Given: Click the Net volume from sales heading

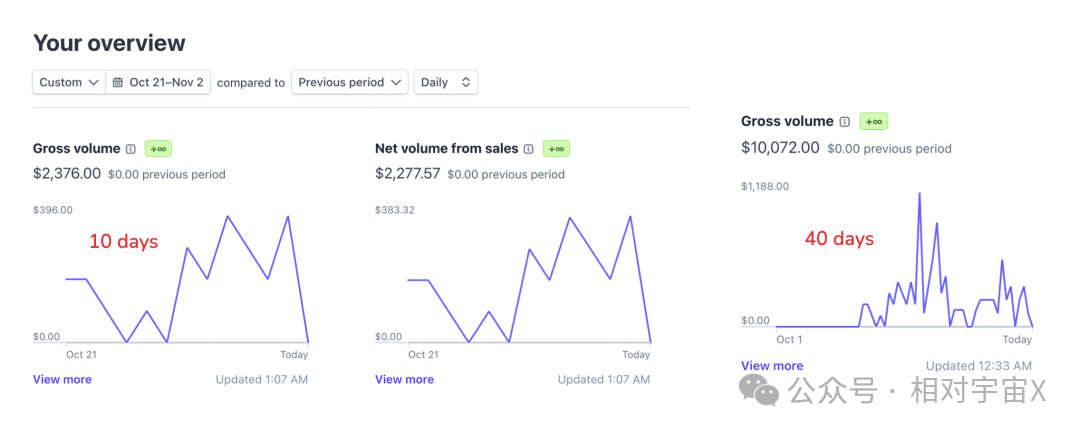Looking at the screenshot, I should click(446, 149).
